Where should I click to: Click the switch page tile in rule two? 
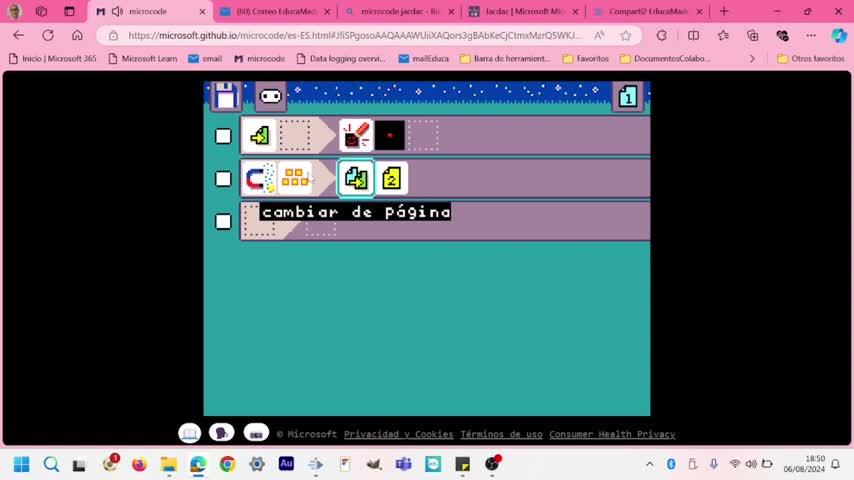tap(356, 178)
